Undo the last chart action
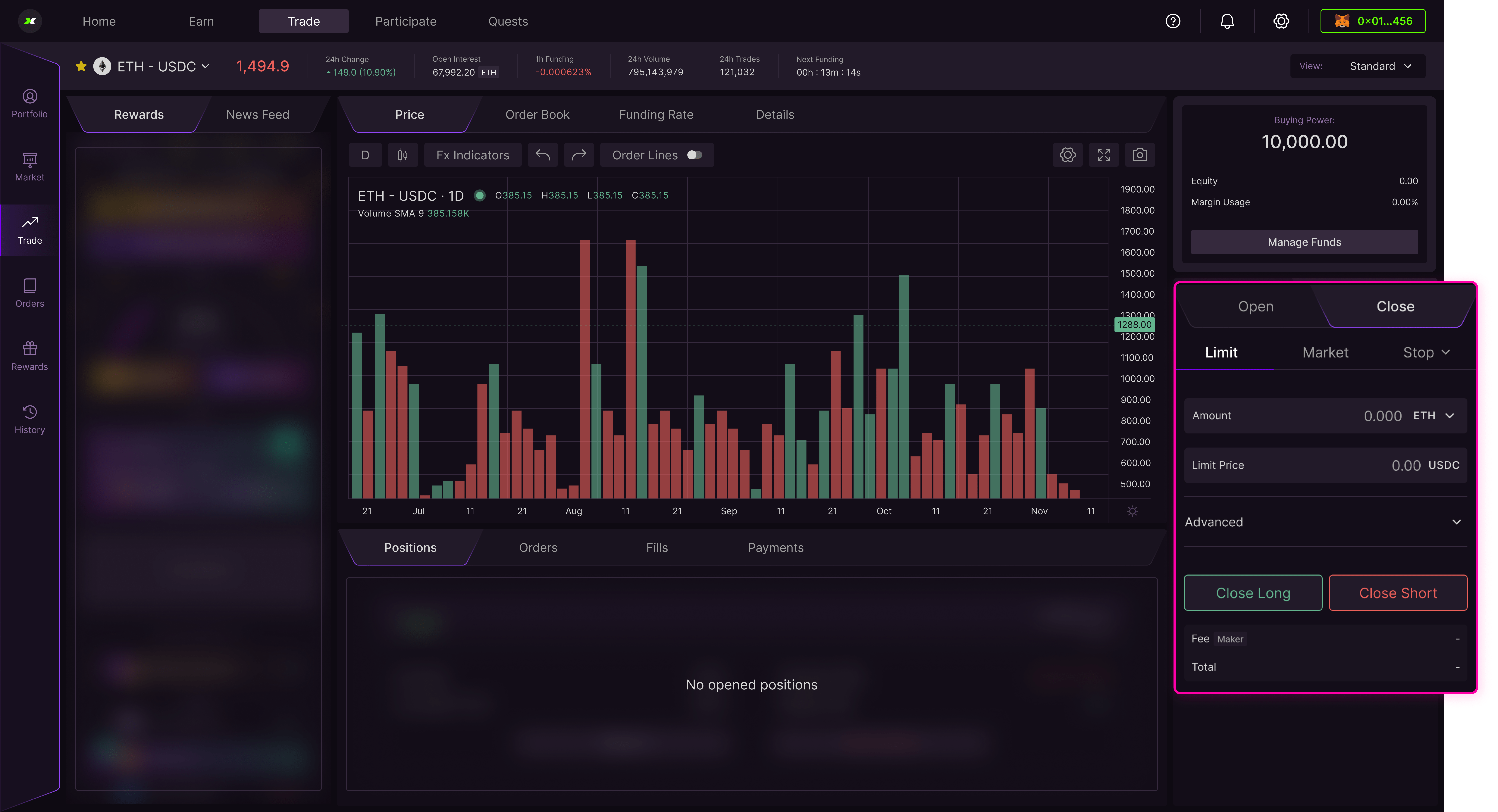 (x=543, y=155)
